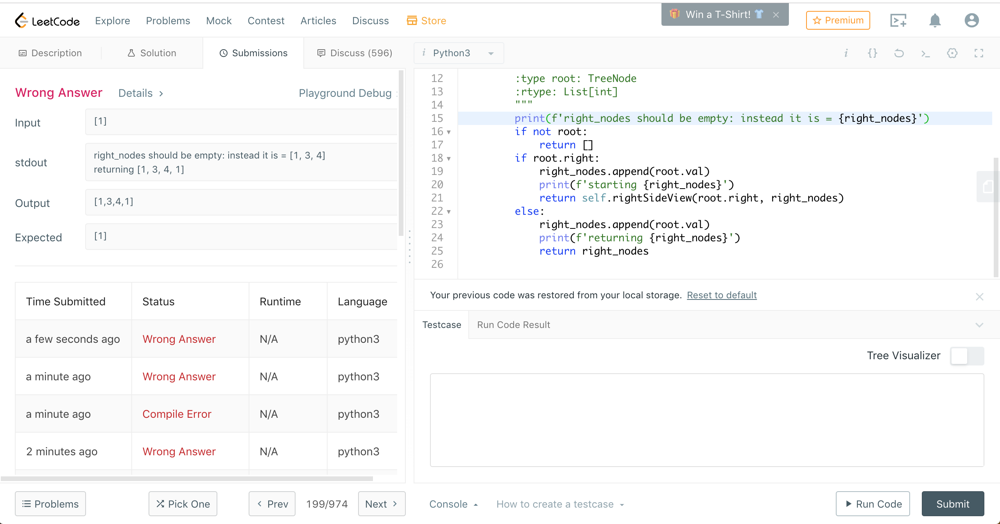
Task: Open the LeetCode home logo
Action: tap(47, 21)
